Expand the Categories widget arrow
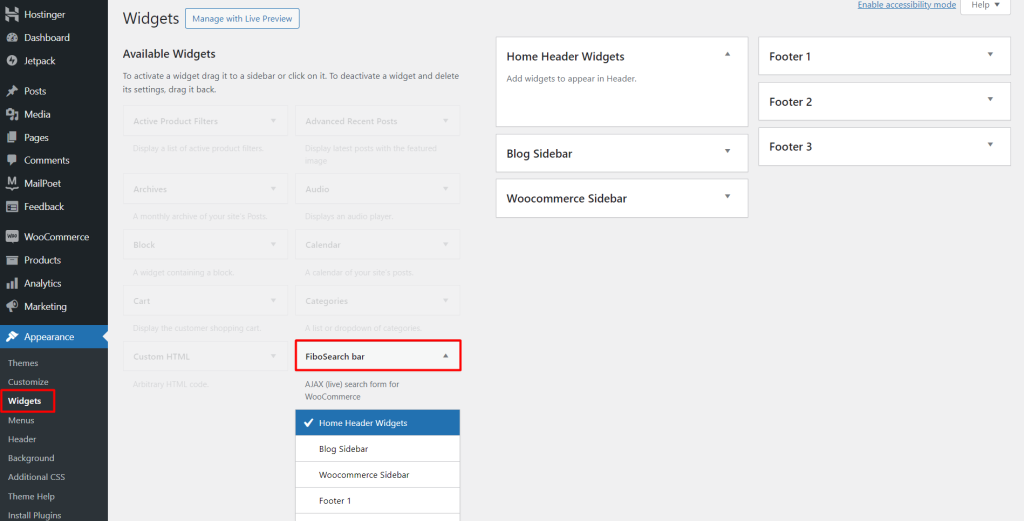 point(445,301)
